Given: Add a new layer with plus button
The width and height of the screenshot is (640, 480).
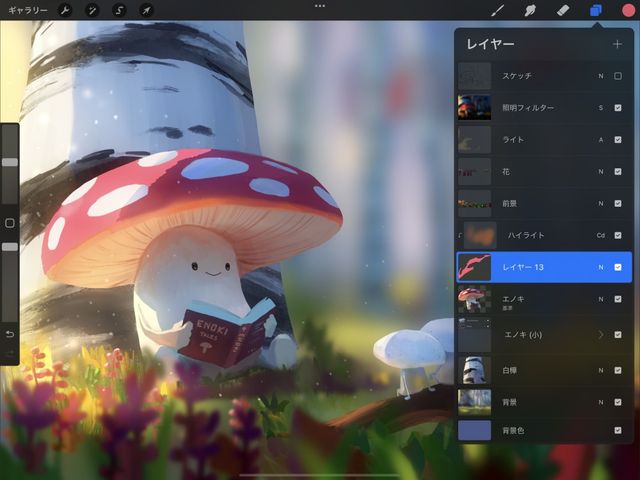Looking at the screenshot, I should click(617, 44).
